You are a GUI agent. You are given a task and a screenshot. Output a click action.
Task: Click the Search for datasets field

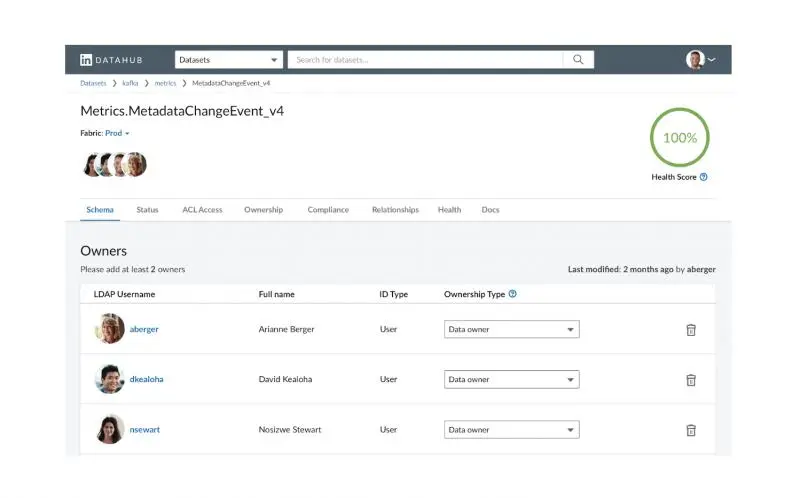tap(427, 60)
